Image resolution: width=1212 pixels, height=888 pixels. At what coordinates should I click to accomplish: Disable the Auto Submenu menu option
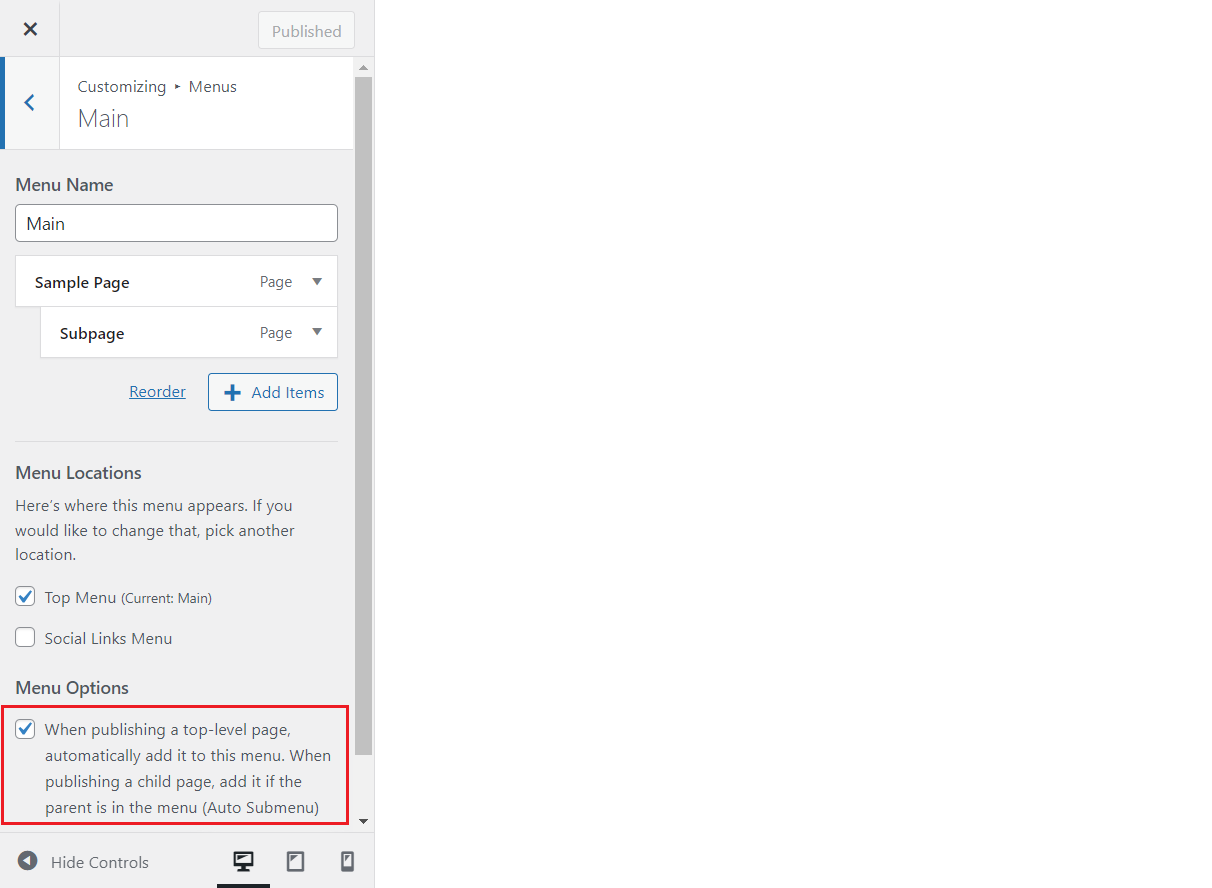(25, 729)
